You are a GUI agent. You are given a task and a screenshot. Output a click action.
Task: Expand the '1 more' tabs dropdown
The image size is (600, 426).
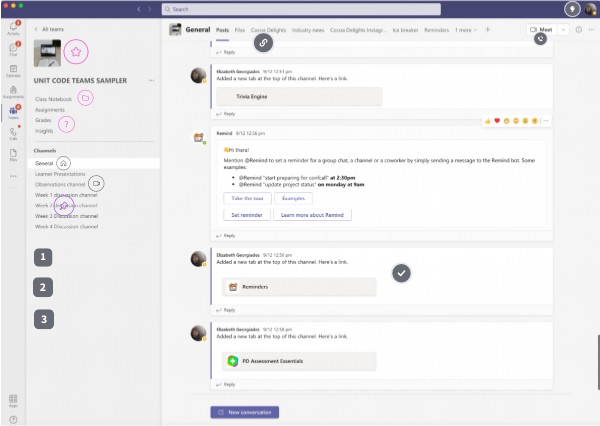pyautogui.click(x=466, y=30)
